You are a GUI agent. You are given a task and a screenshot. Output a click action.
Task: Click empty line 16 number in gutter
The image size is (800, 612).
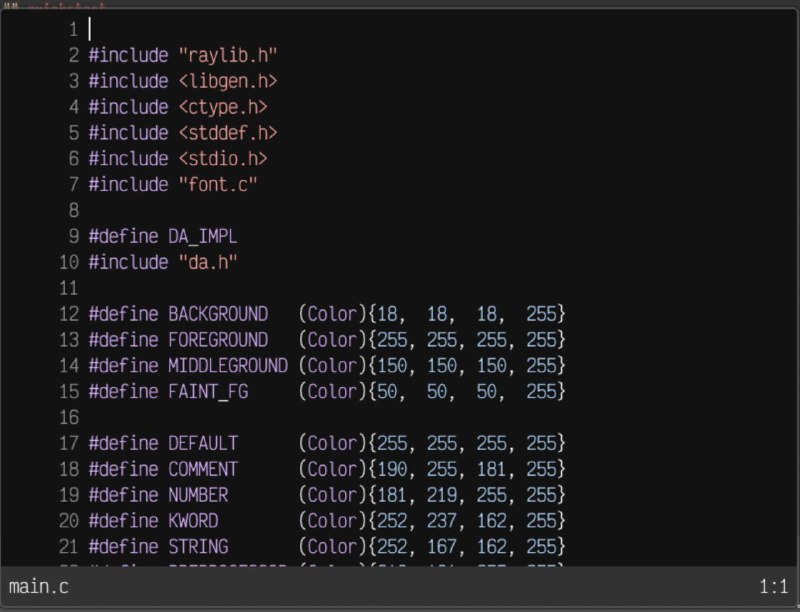click(69, 418)
